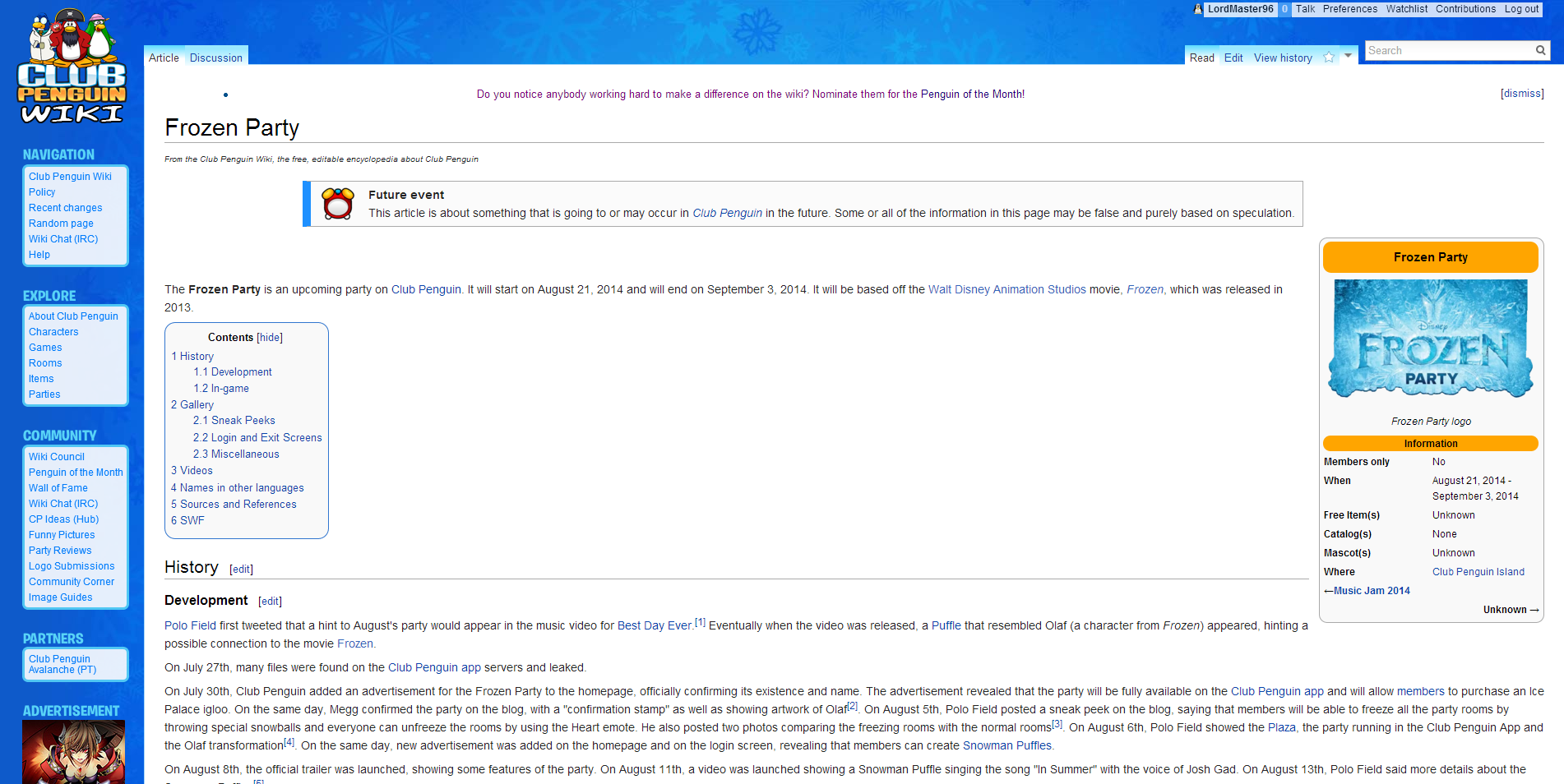The height and width of the screenshot is (784, 1564).
Task: Jump to 6 SWF section
Action: pos(187,521)
